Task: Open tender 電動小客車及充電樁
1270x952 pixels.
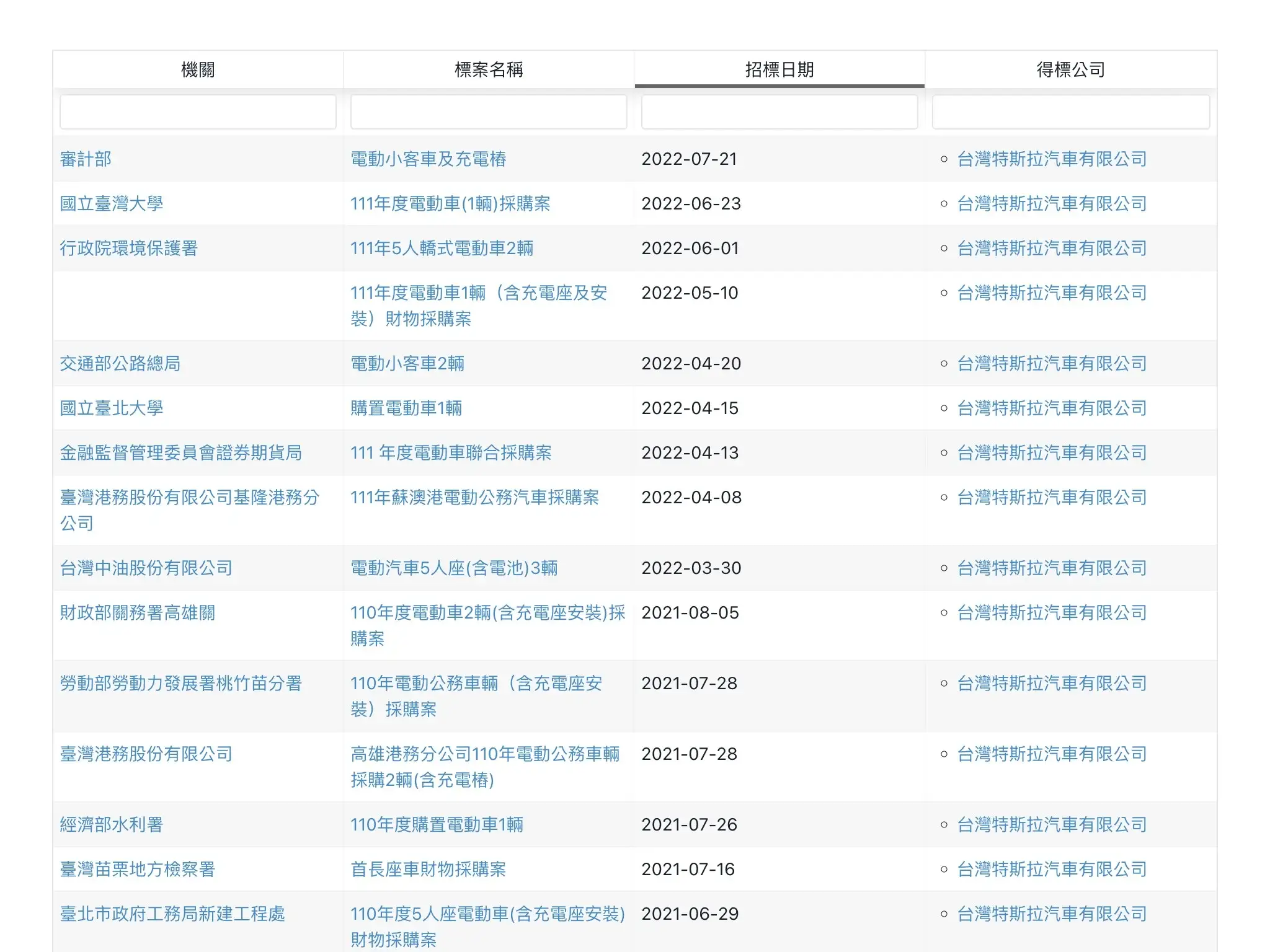Action: click(429, 159)
